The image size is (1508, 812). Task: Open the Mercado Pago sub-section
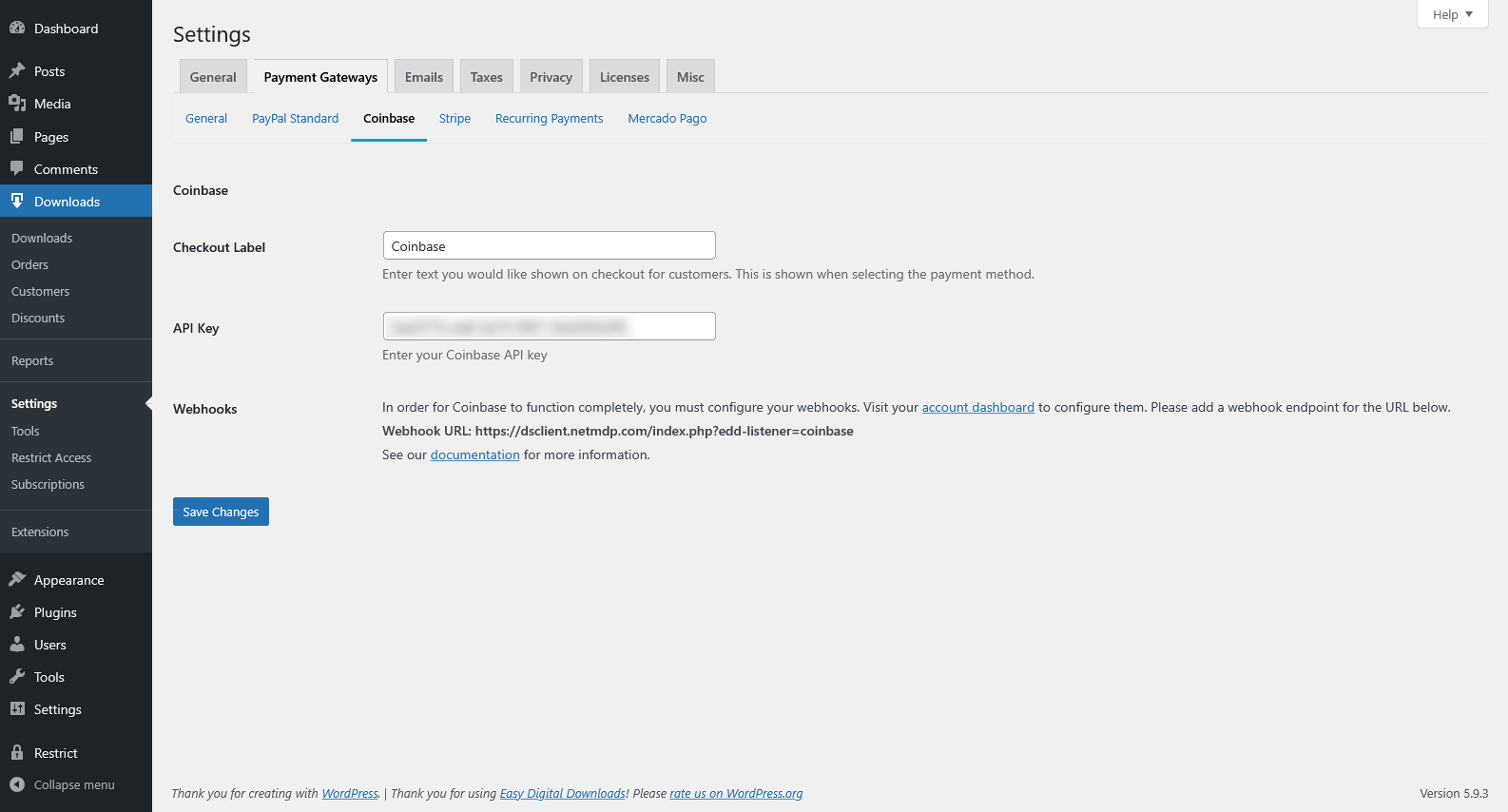(x=667, y=119)
